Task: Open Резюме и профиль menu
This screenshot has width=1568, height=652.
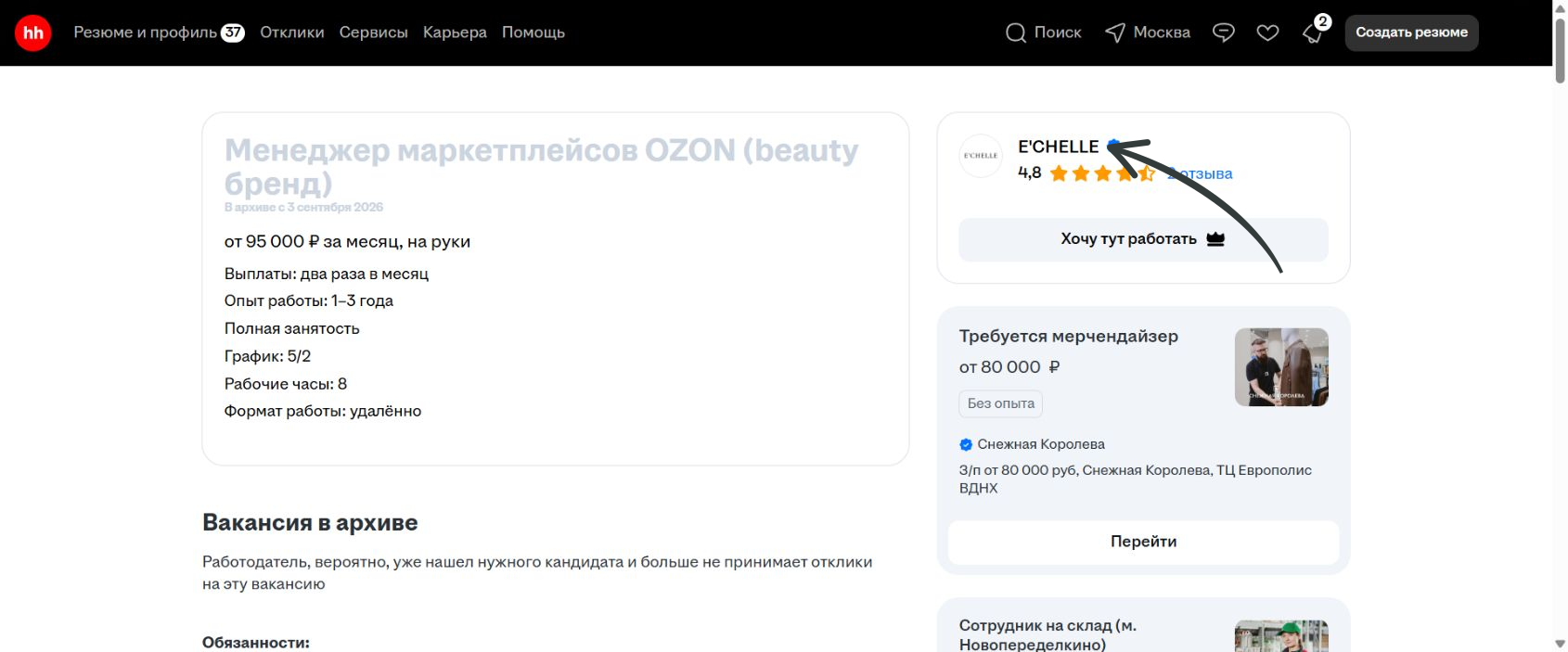Action: [159, 32]
